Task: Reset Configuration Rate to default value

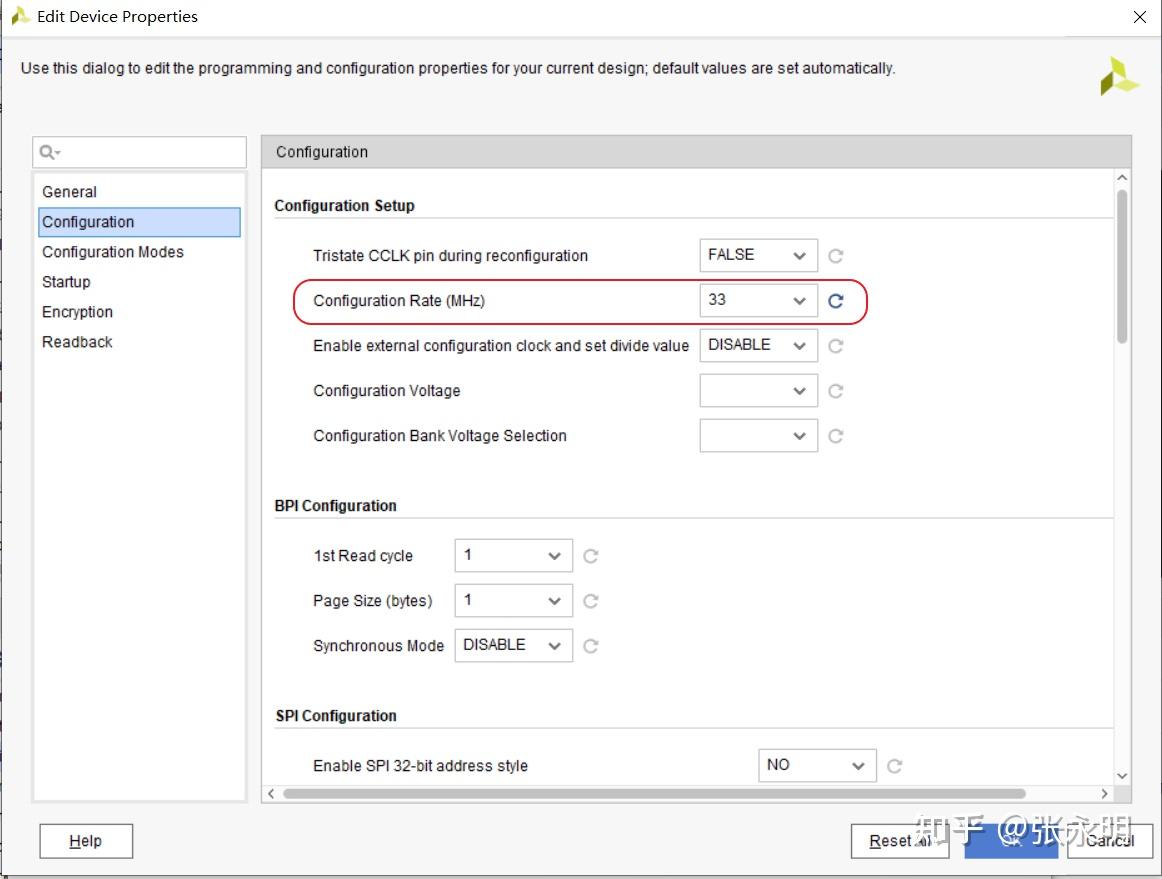Action: coord(836,301)
